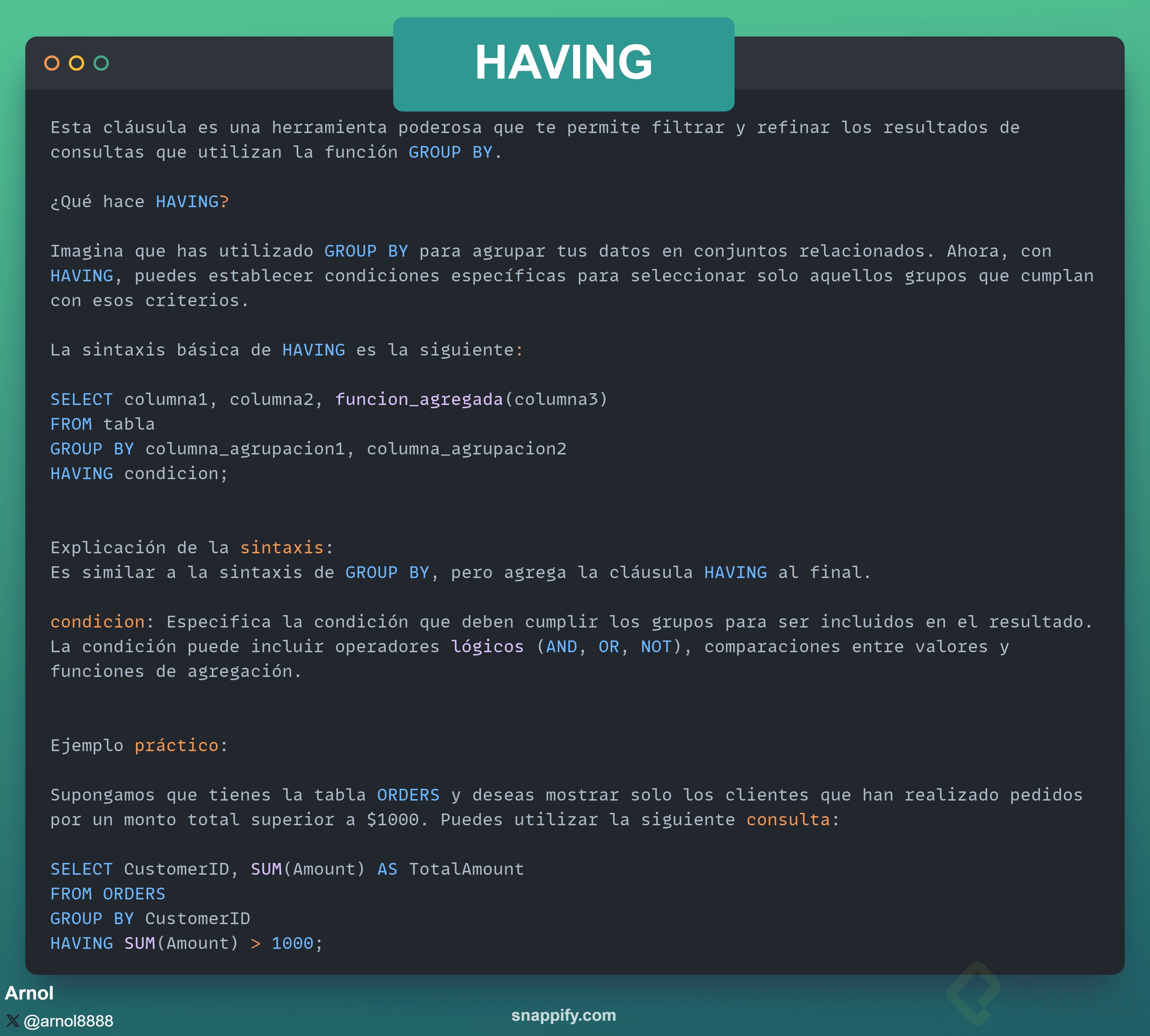Click the purple word lógicos

click(x=487, y=647)
